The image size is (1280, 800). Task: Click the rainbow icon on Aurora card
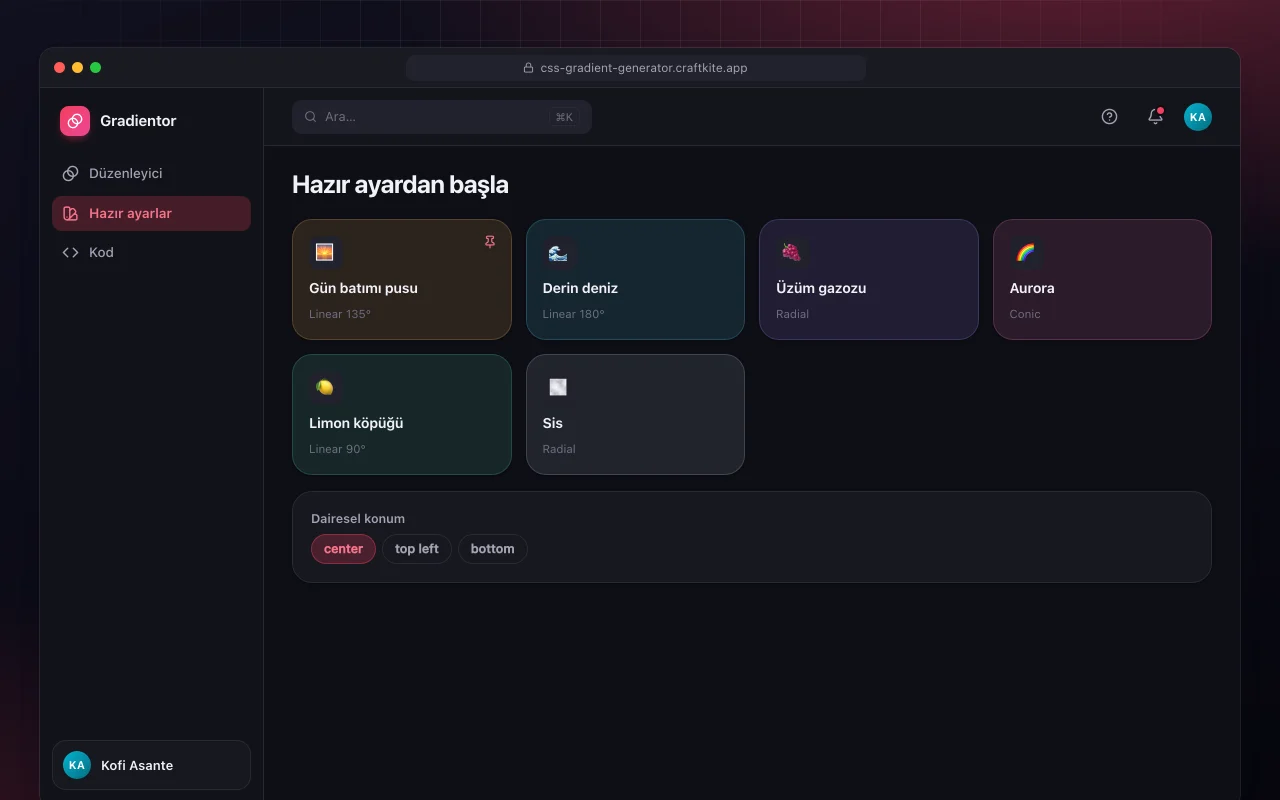1025,253
